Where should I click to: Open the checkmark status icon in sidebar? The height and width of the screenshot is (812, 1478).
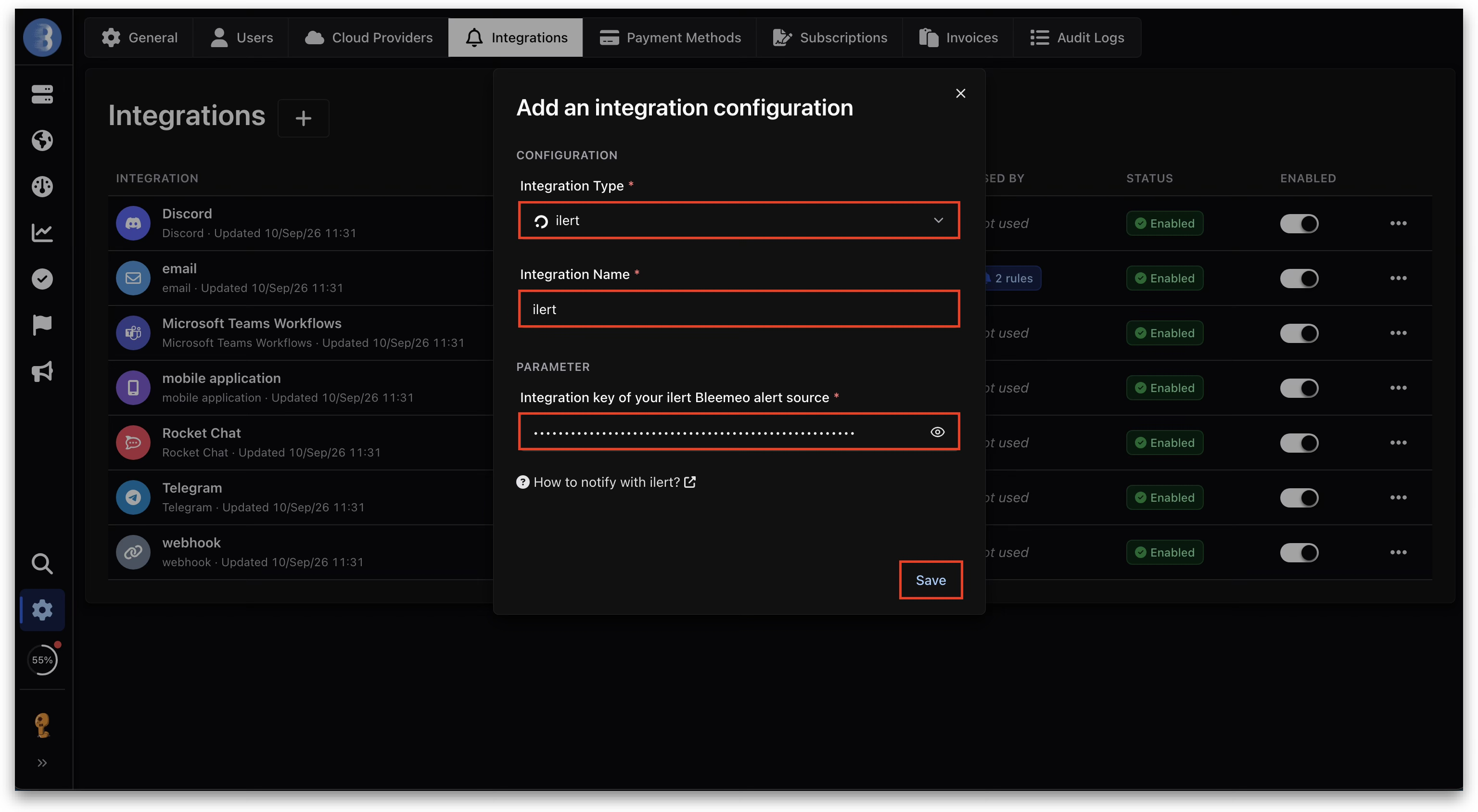(x=42, y=279)
